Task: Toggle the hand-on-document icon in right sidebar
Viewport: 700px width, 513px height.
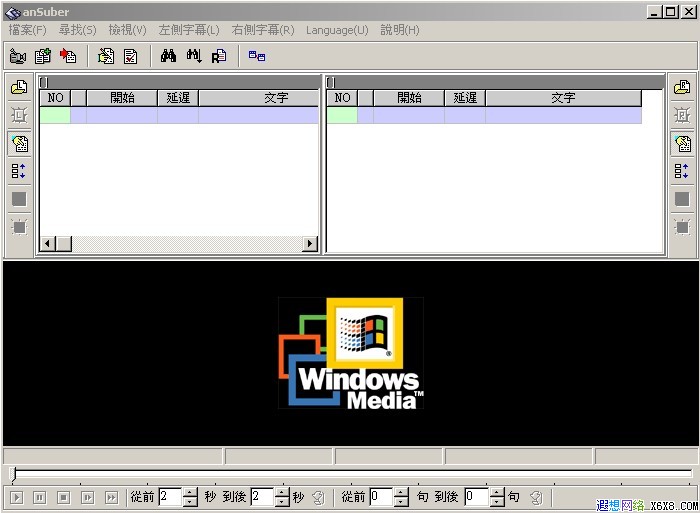Action: [x=682, y=143]
